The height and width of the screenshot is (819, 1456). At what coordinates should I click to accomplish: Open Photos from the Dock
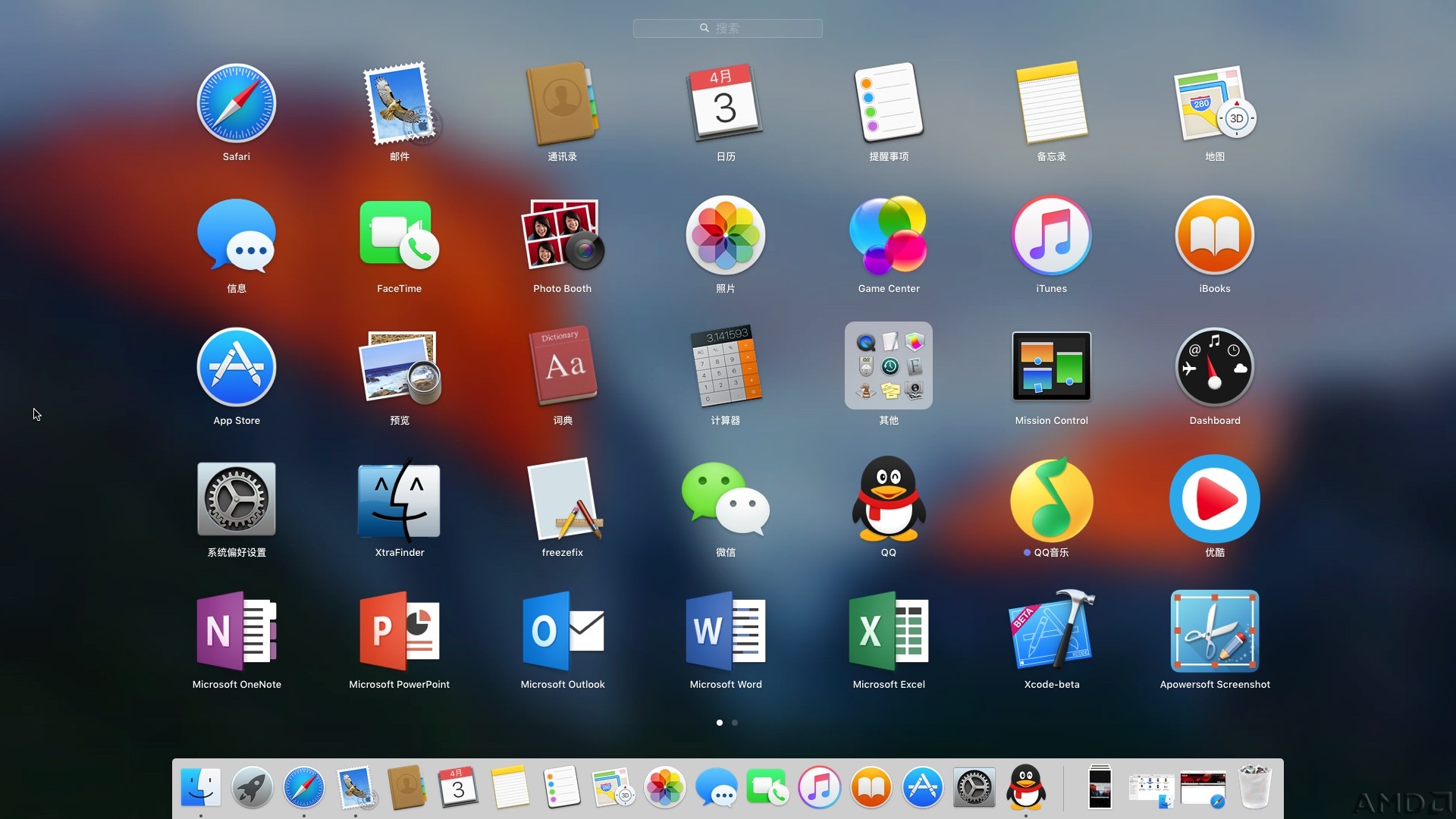click(664, 787)
